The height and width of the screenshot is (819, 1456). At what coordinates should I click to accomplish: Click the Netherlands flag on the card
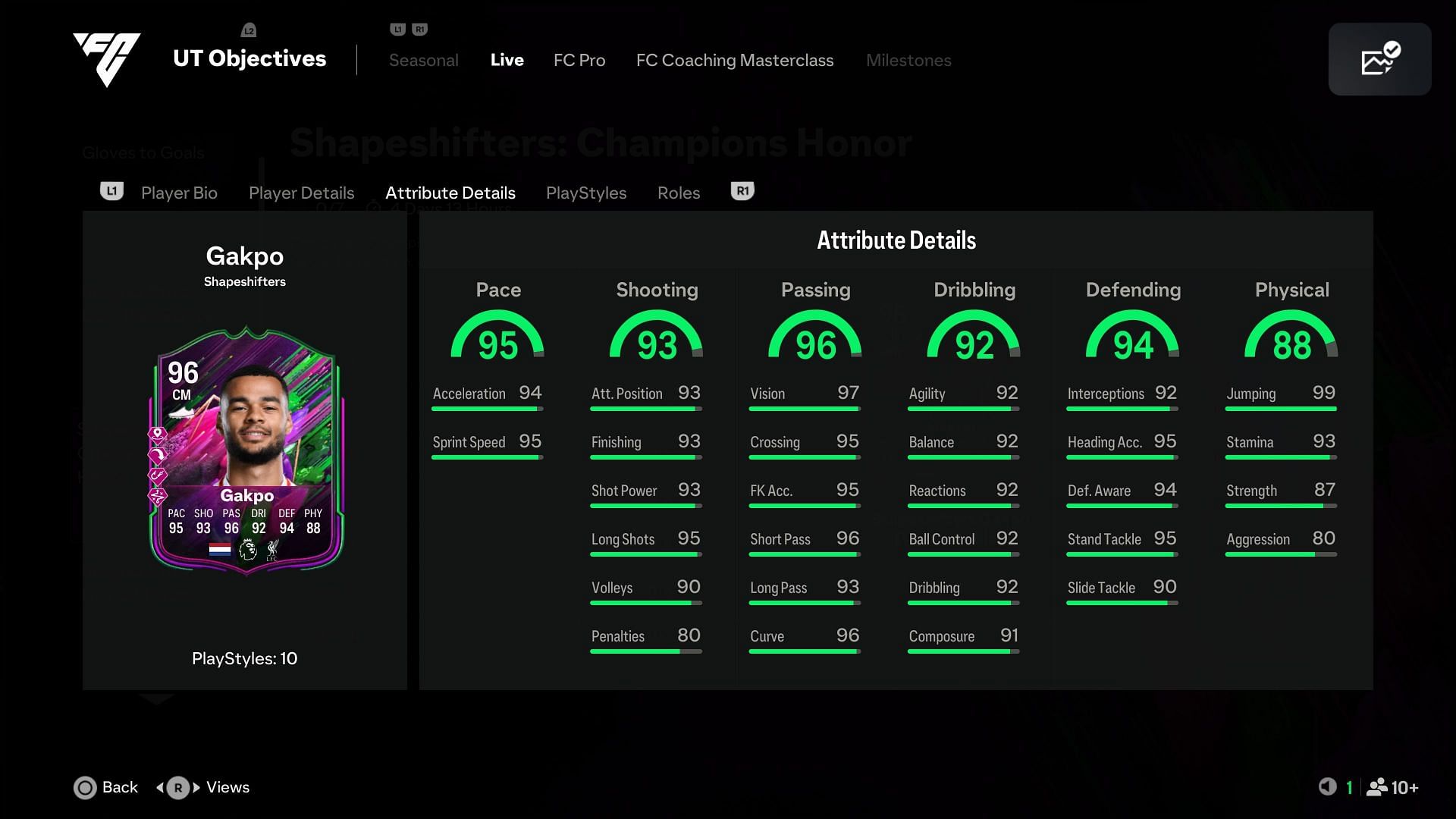[220, 550]
